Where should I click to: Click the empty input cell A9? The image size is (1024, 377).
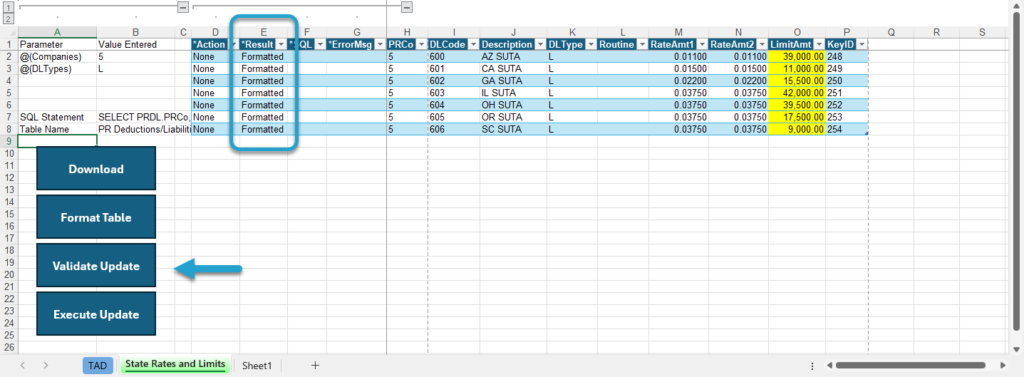57,141
